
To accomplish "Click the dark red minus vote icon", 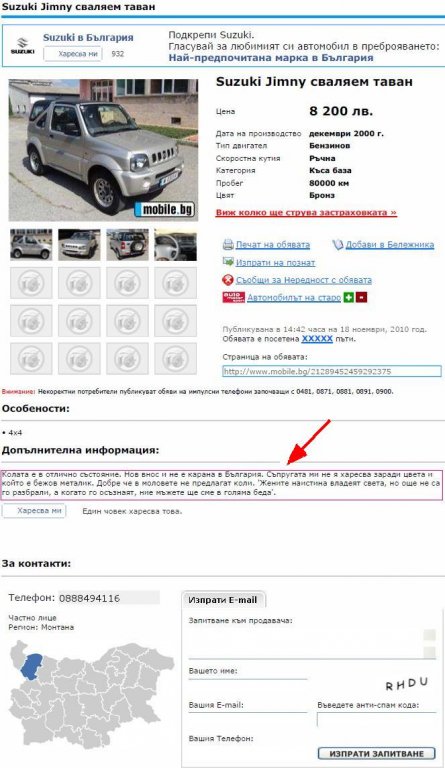I will [361, 297].
